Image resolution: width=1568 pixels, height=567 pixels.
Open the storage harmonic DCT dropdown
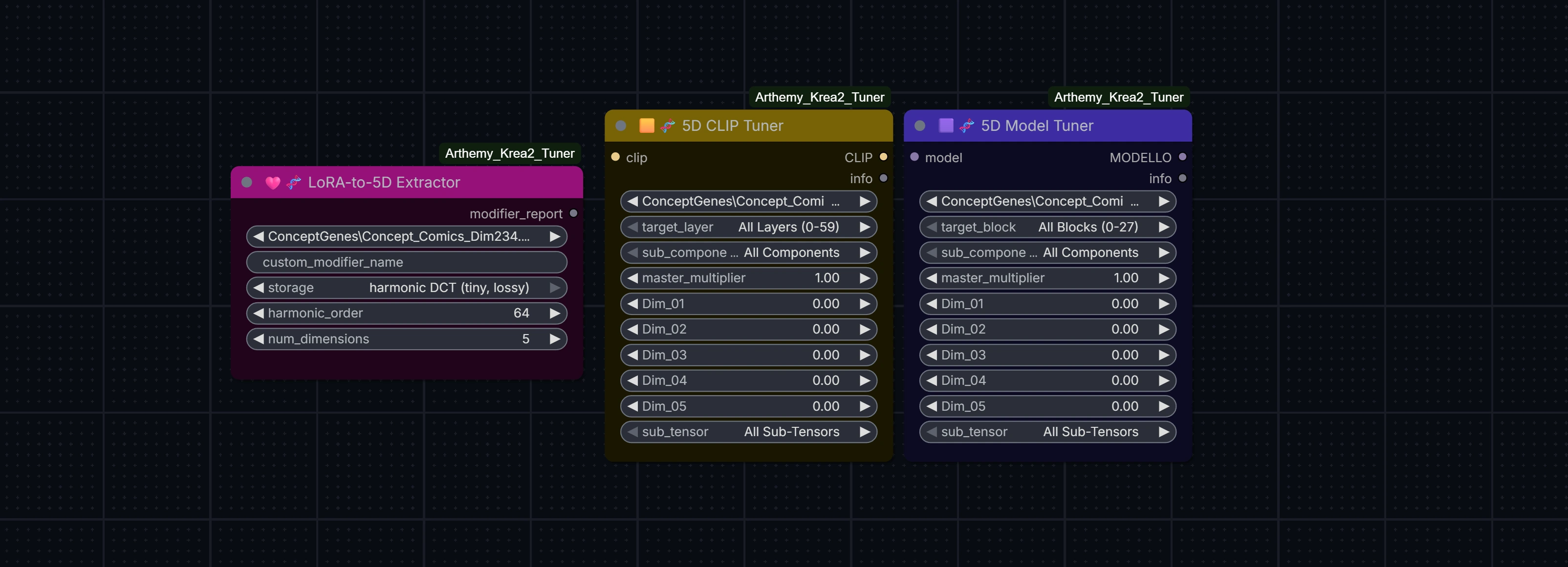pyautogui.click(x=407, y=288)
